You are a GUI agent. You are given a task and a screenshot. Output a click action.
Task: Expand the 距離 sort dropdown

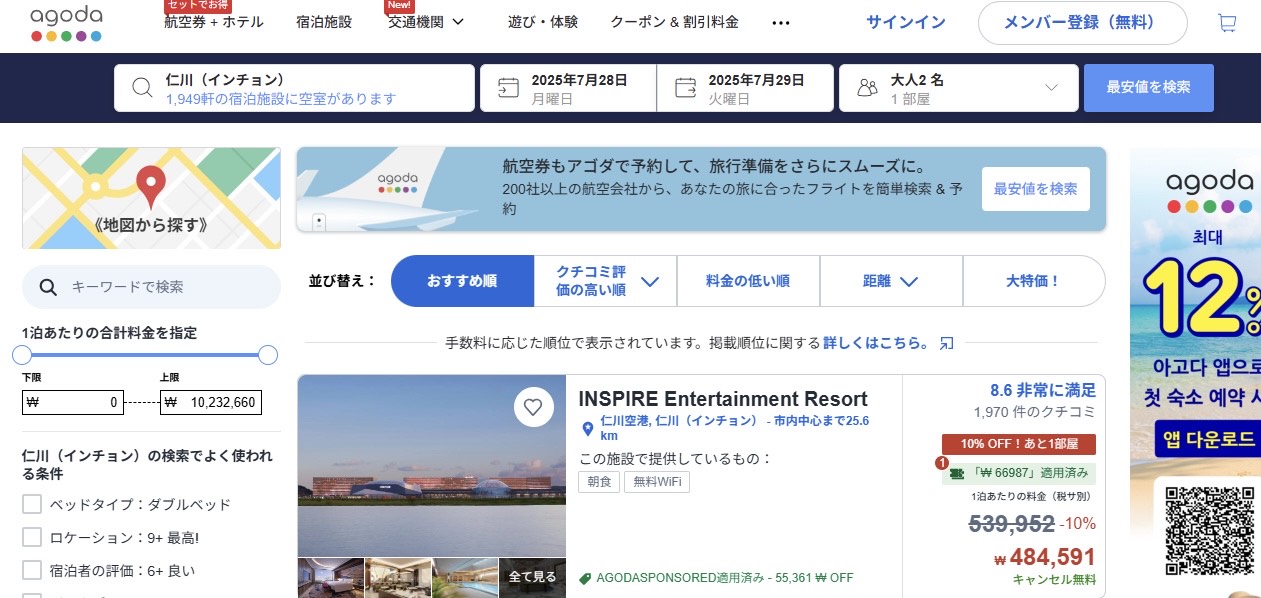[x=908, y=282]
